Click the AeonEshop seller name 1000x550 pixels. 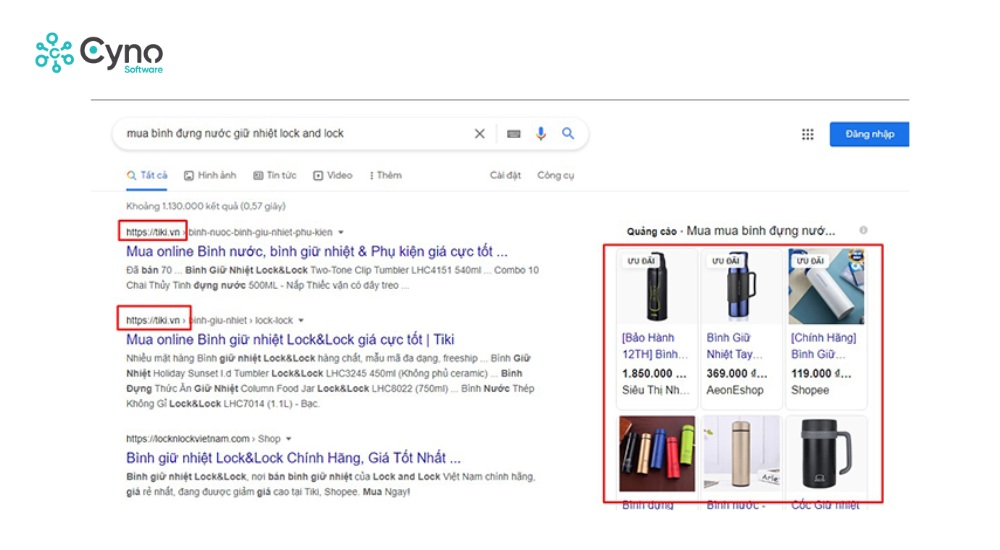coord(735,390)
